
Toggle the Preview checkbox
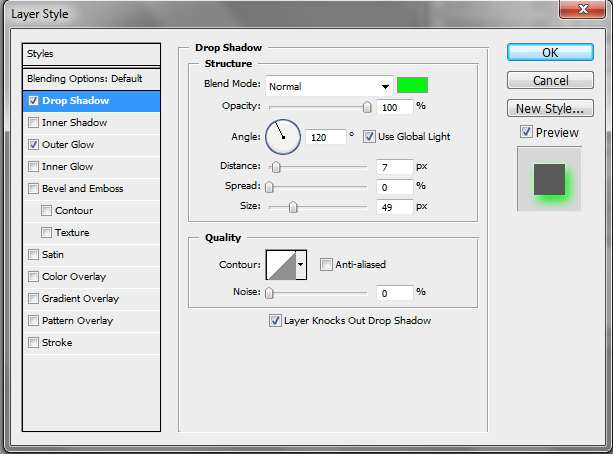pos(526,132)
